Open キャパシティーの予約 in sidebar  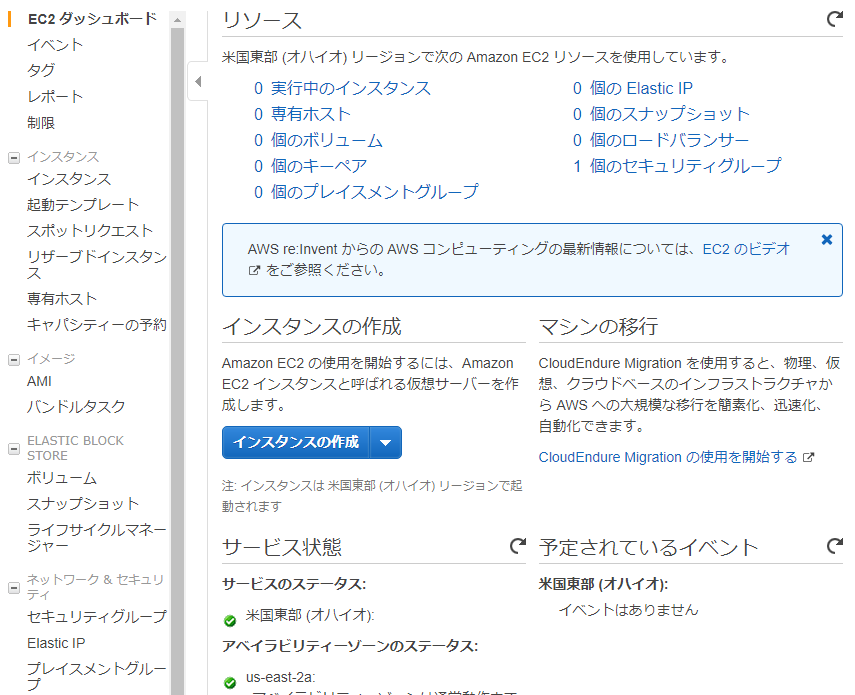(x=97, y=325)
